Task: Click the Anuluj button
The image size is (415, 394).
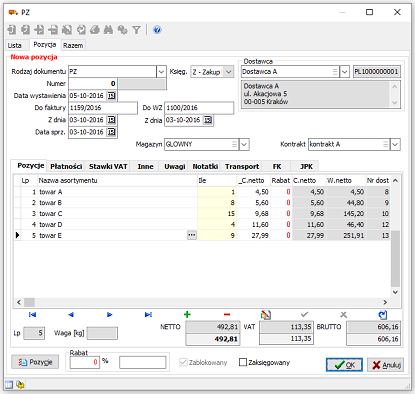Action: 385,365
